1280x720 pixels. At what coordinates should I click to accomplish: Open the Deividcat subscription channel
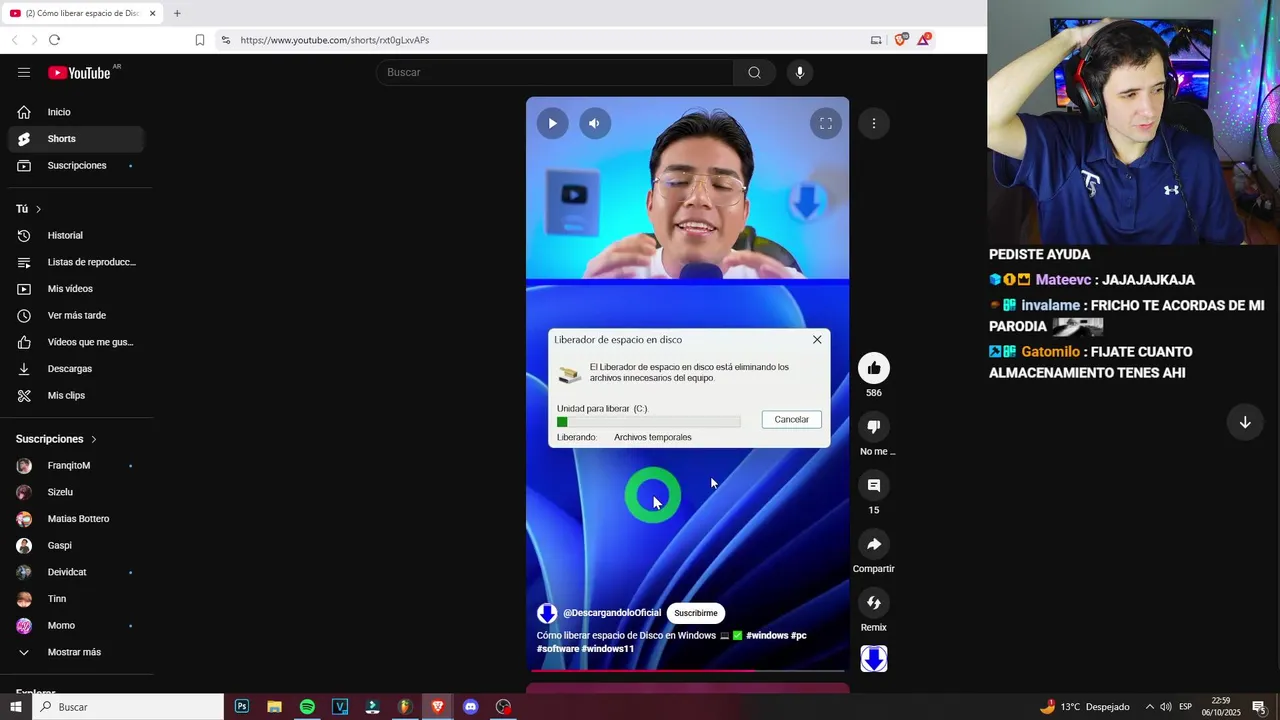[76, 572]
